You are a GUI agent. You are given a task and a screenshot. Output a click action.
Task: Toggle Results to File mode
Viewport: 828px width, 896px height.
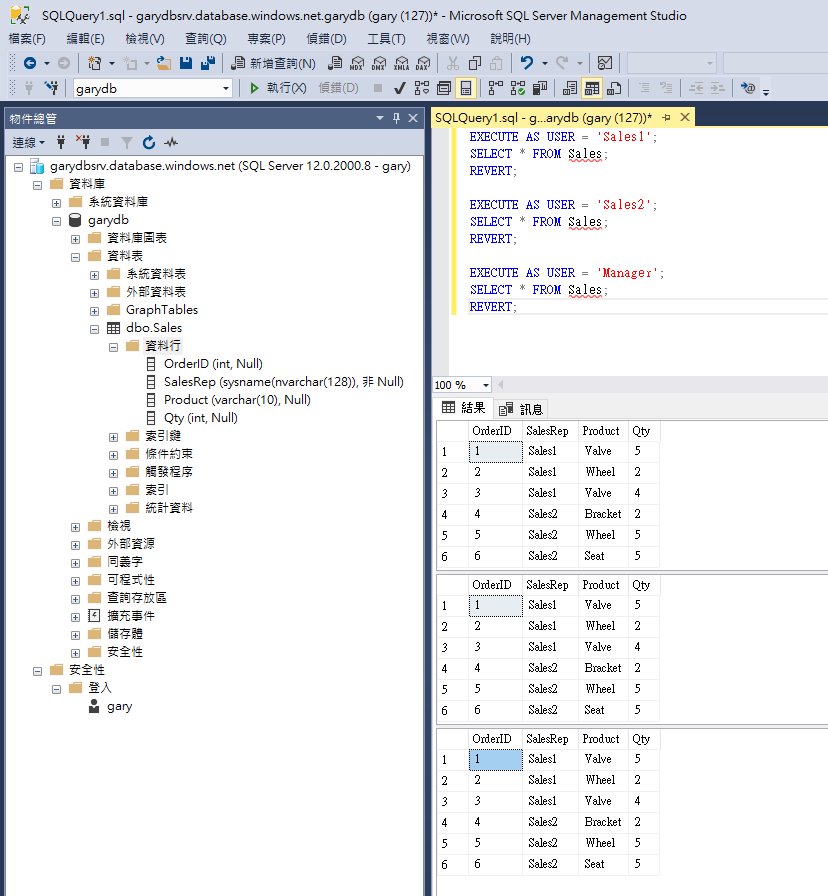(x=614, y=88)
